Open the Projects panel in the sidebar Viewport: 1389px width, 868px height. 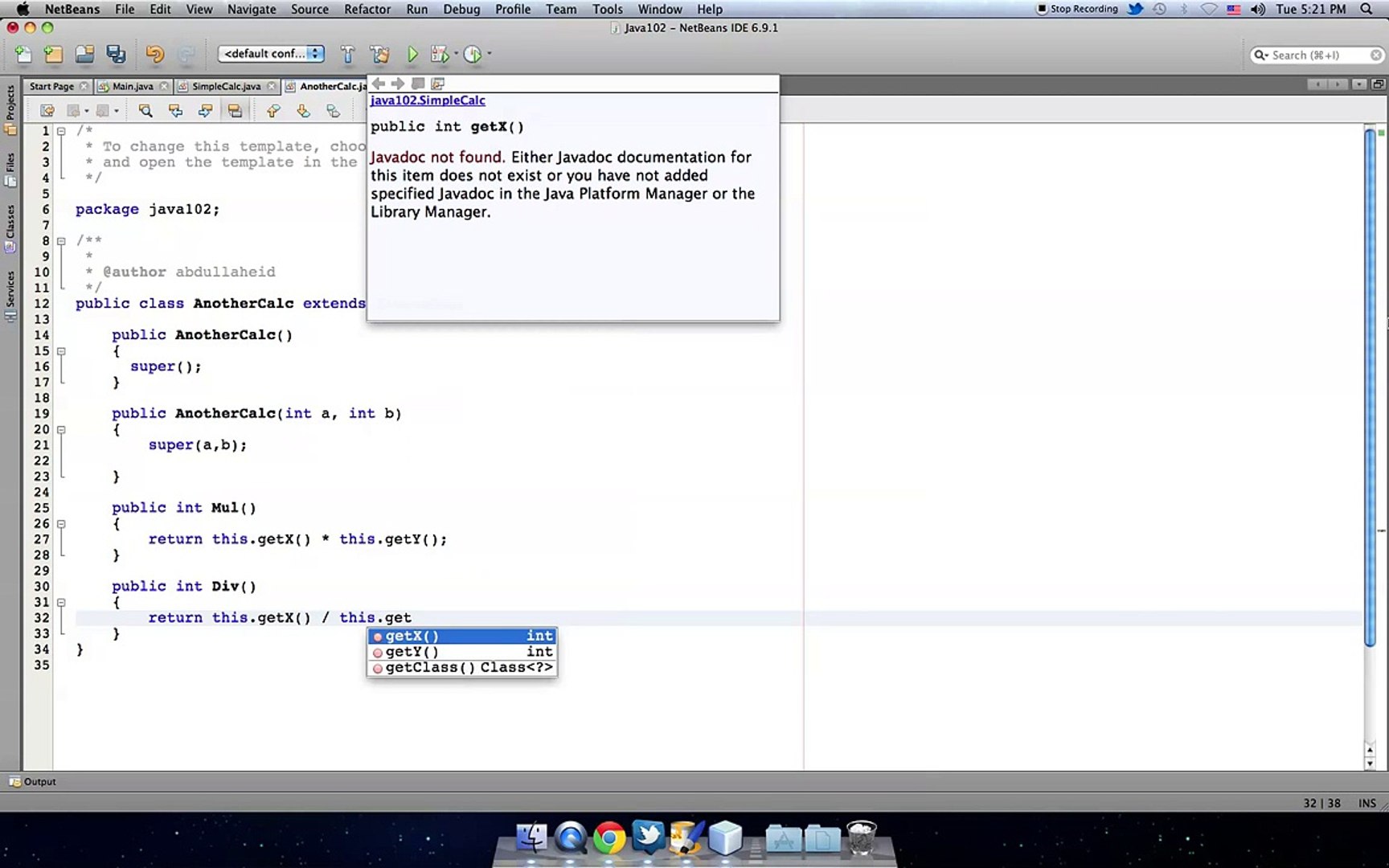[x=10, y=104]
